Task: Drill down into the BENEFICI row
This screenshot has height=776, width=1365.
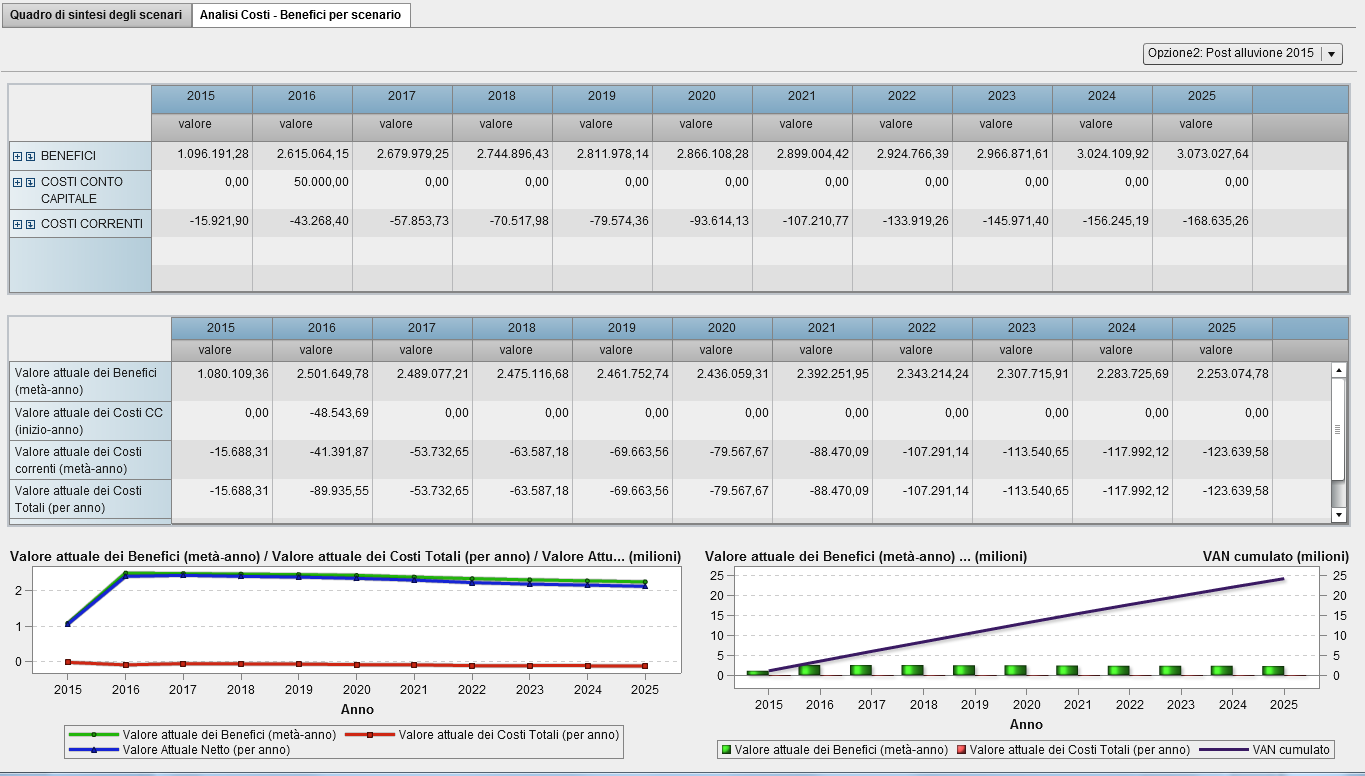Action: click(30, 156)
